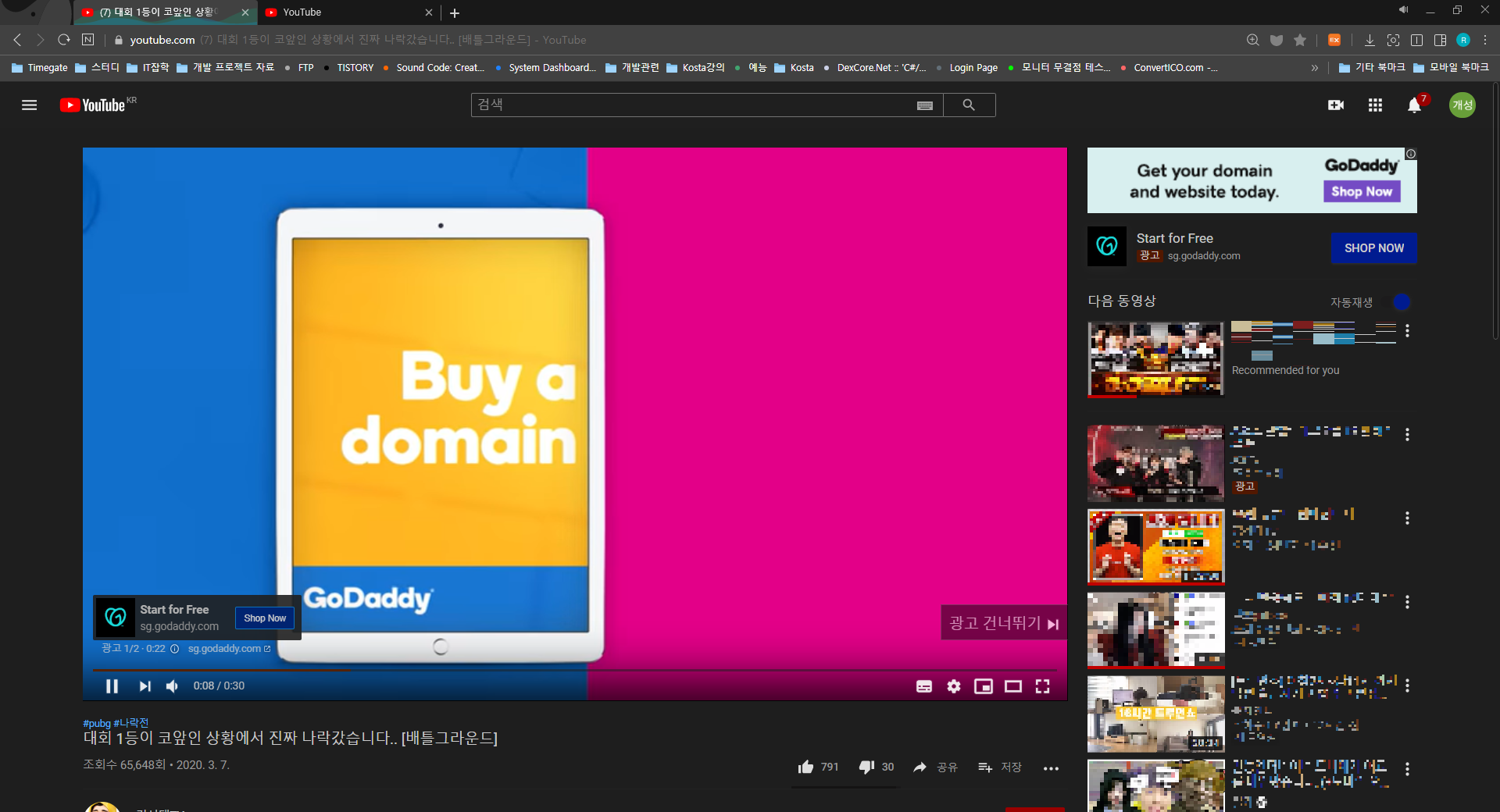Open ad info icon next to 광고 1/2
This screenshot has height=812, width=1500.
(175, 649)
